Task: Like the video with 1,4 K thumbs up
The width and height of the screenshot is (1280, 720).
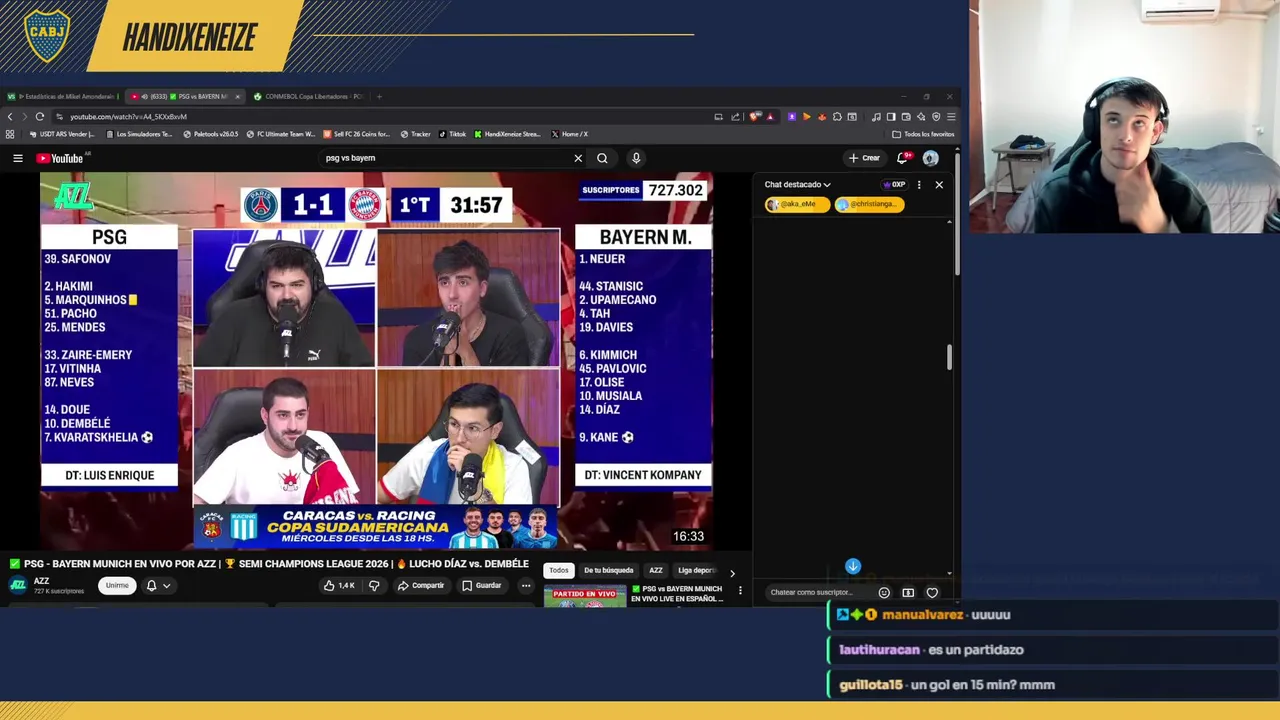Action: [x=339, y=585]
